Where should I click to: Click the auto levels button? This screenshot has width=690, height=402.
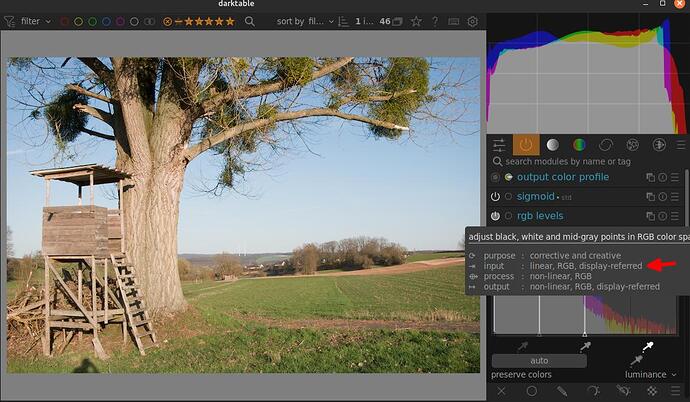pos(539,361)
